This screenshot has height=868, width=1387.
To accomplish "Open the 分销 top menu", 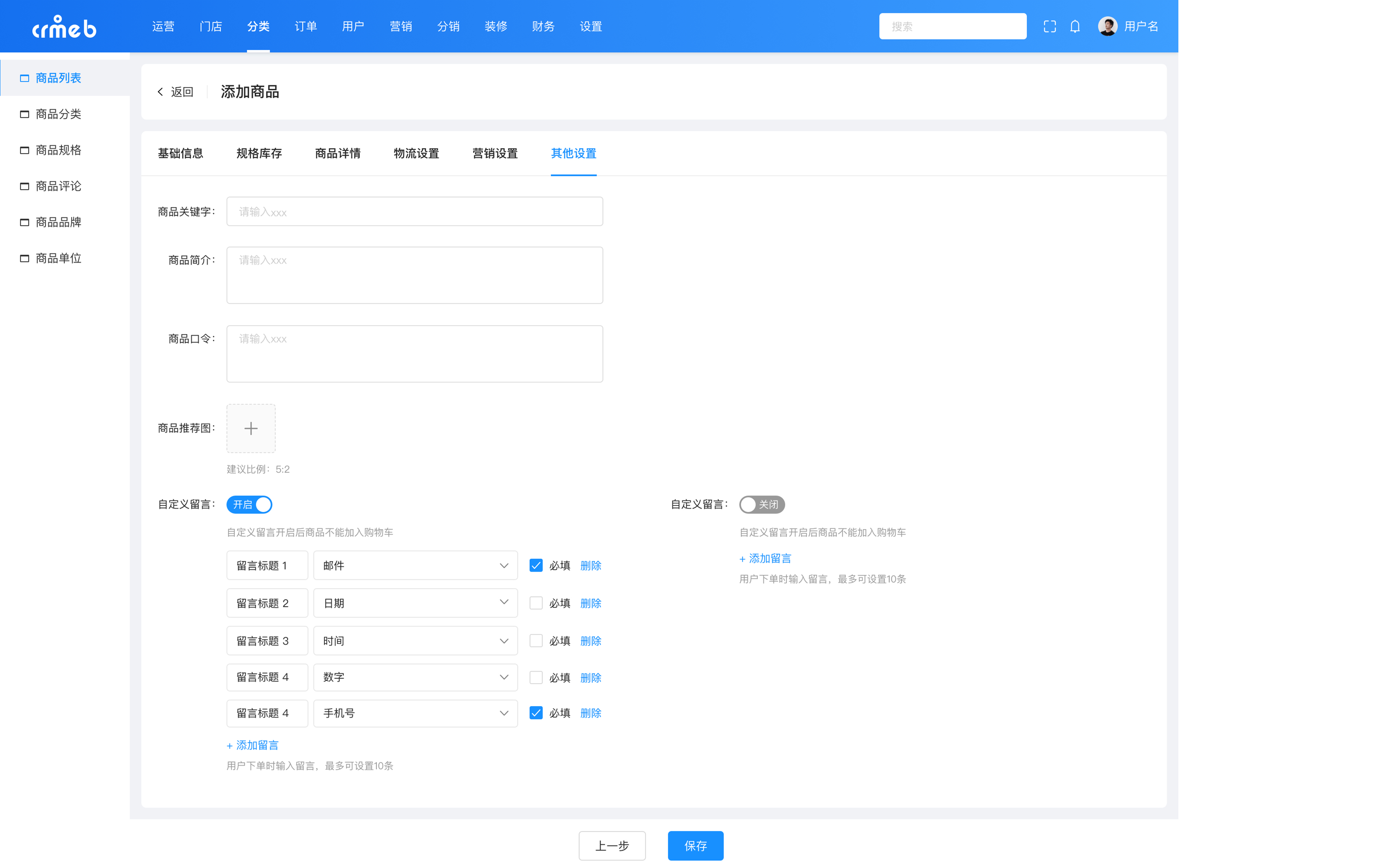I will [448, 26].
